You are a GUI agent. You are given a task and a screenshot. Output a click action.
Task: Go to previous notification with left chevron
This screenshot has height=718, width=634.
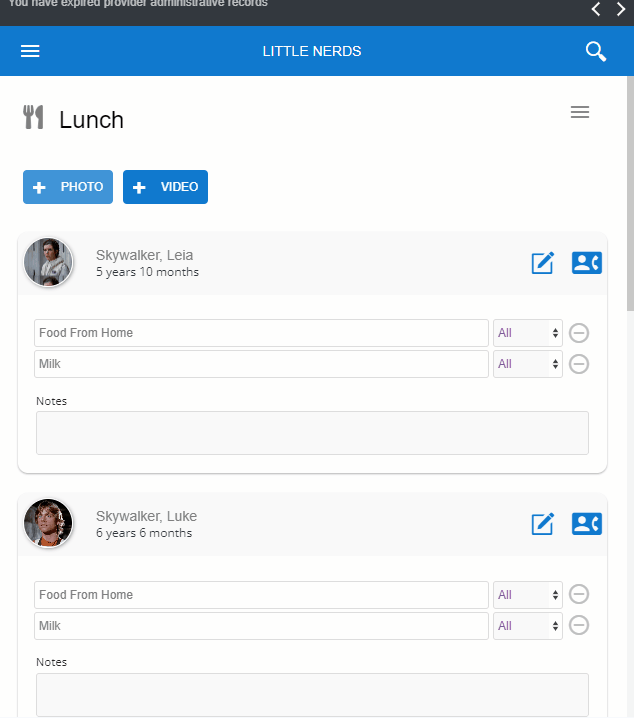[596, 9]
